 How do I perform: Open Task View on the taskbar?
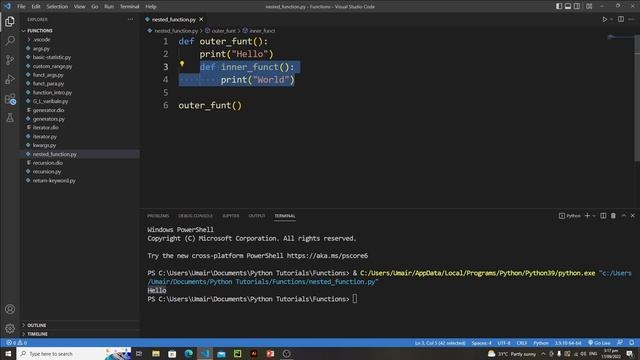[139, 353]
